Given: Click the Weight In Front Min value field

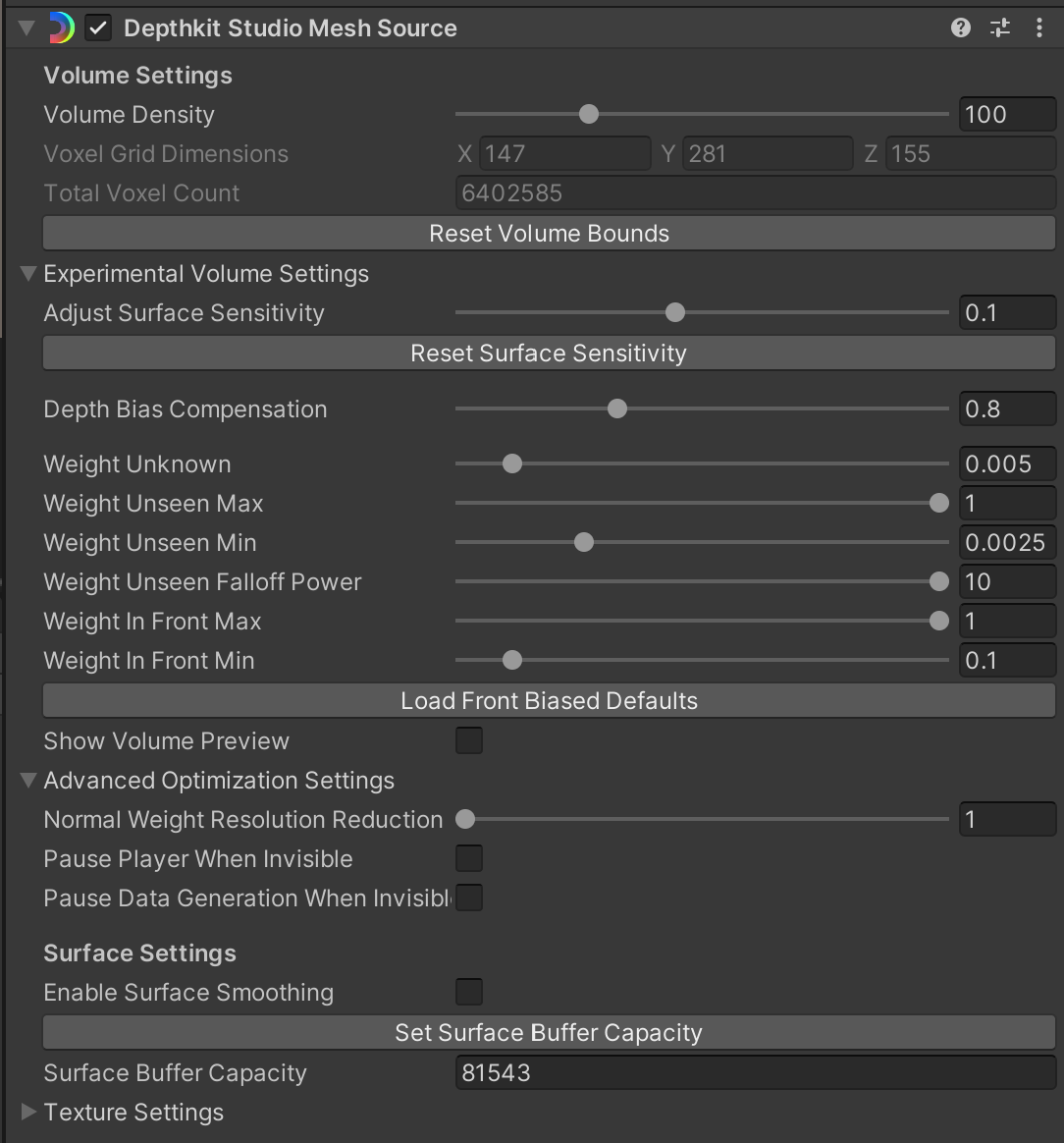Looking at the screenshot, I should point(1008,661).
